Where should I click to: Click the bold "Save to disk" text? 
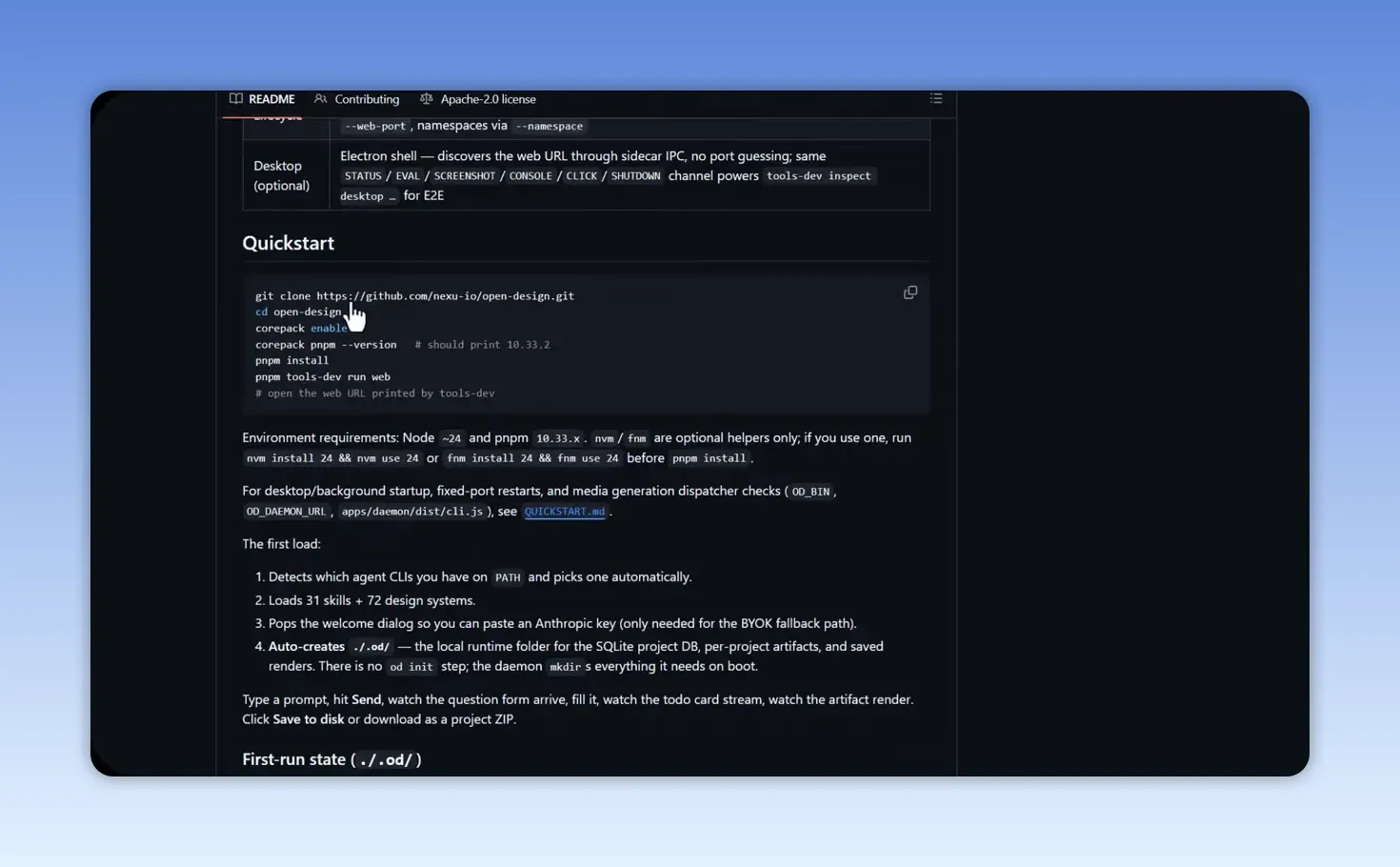309,719
